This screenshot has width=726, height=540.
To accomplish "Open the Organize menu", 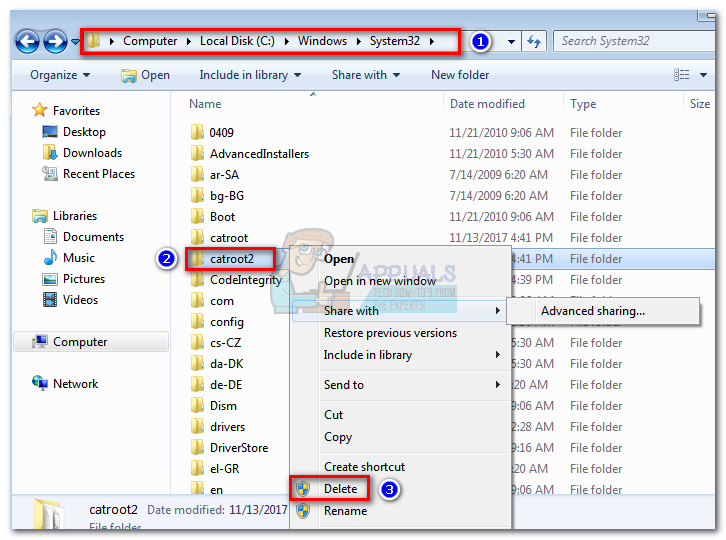I will pos(60,75).
